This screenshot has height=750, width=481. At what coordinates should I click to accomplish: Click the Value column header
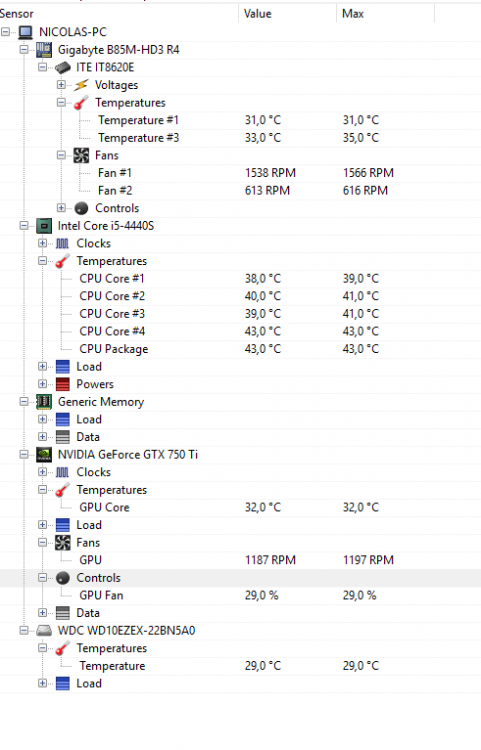[x=287, y=14]
